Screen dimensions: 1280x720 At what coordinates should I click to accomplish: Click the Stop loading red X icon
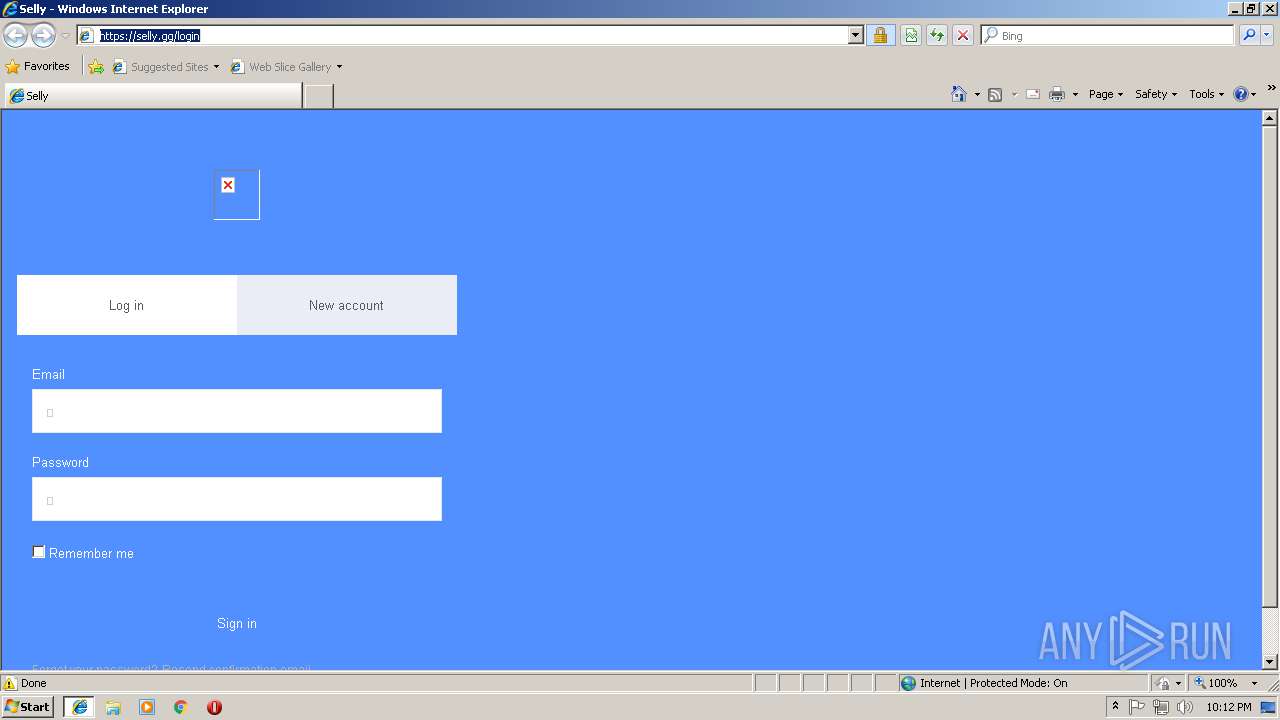[x=963, y=35]
